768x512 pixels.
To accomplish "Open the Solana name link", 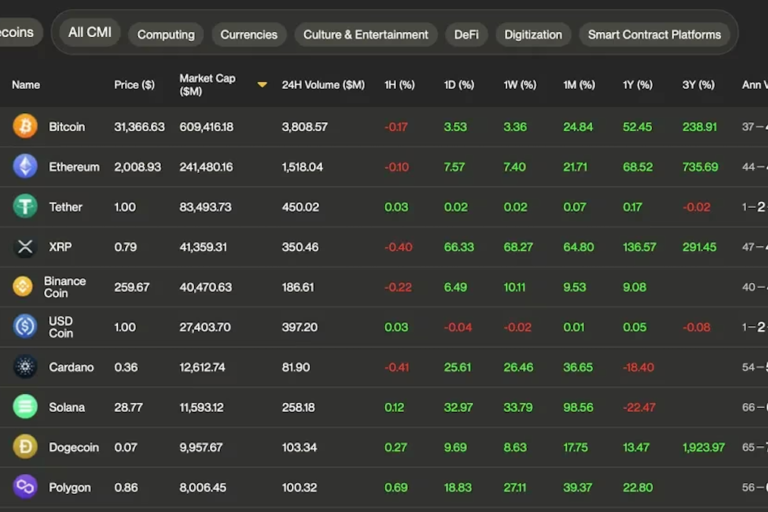I will pyautogui.click(x=67, y=407).
